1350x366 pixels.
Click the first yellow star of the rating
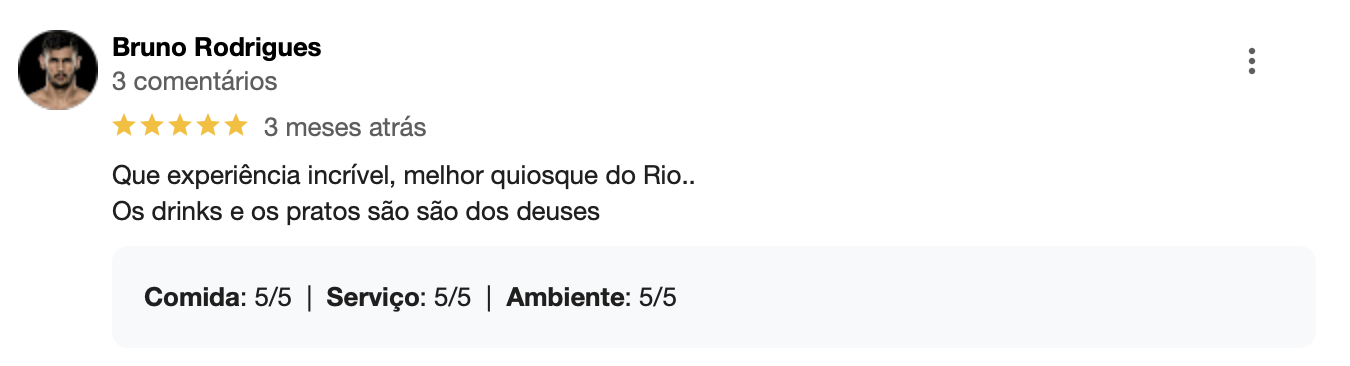point(124,125)
